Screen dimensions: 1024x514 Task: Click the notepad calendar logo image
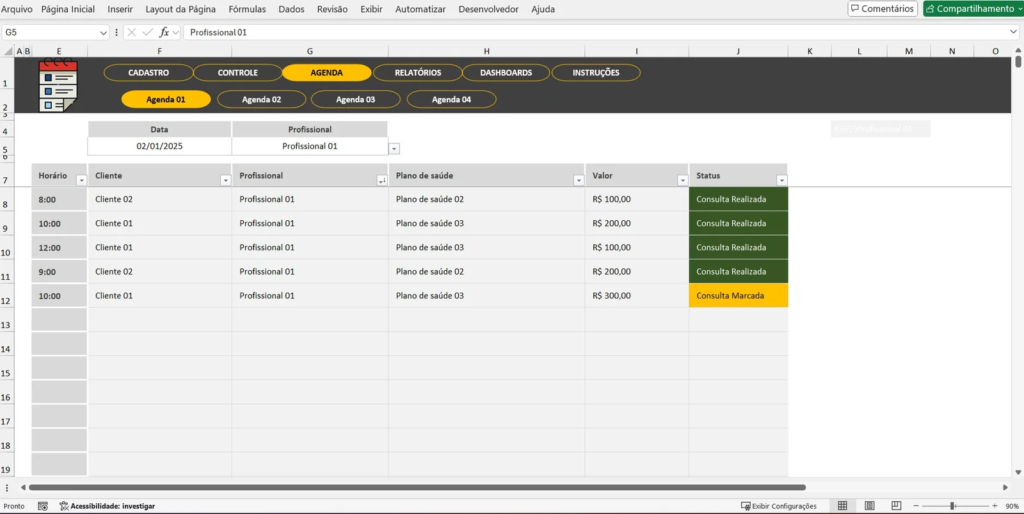click(x=58, y=86)
